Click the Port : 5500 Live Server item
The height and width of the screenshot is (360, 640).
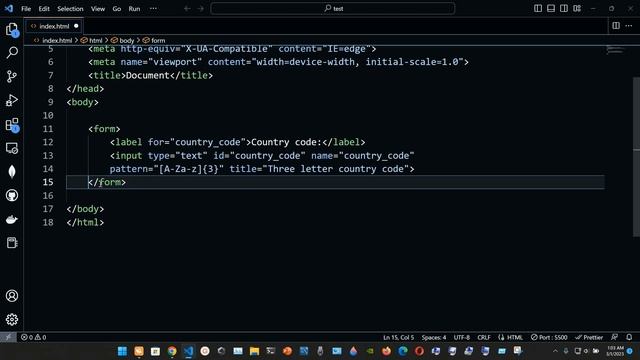point(549,337)
